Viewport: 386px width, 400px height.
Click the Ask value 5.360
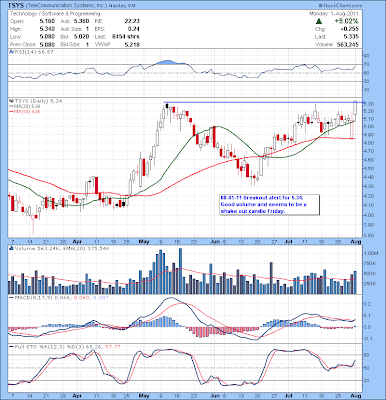click(x=82, y=21)
